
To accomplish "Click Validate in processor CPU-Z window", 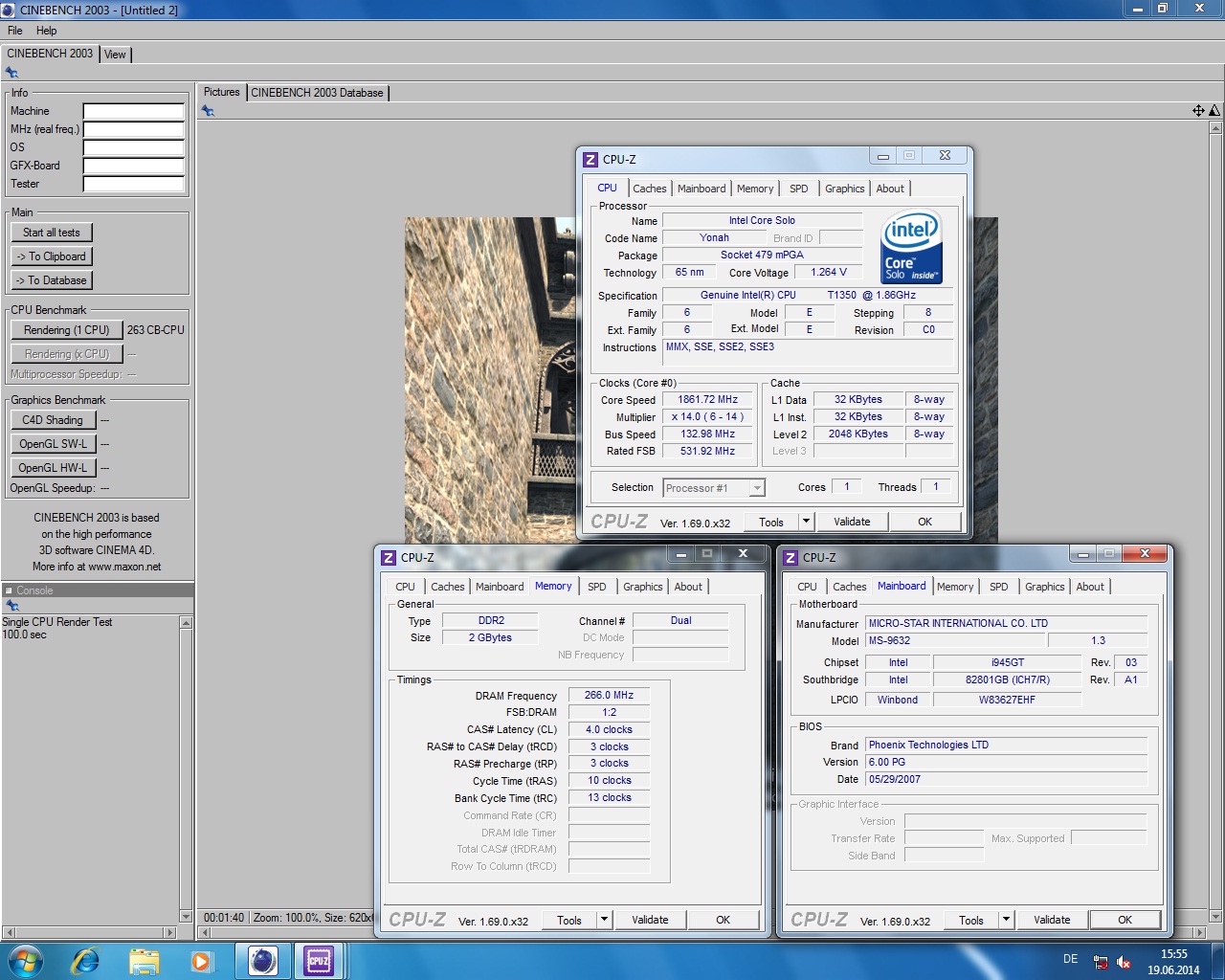I will click(x=852, y=522).
